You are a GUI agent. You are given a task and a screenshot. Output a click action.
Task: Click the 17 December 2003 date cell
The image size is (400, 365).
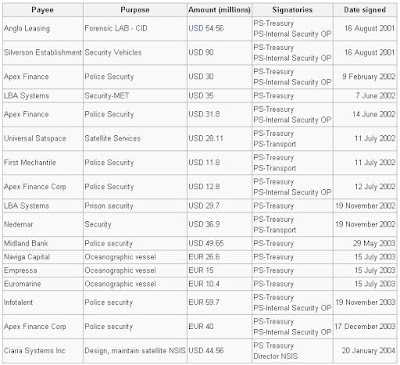coord(365,327)
